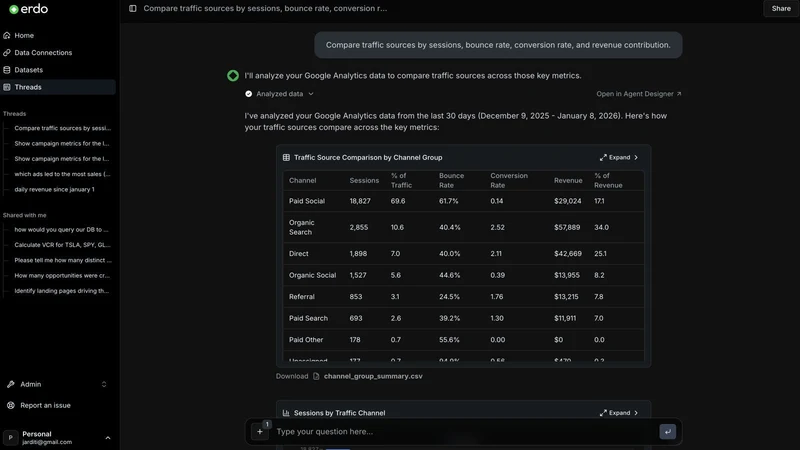The image size is (800, 450).
Task: Click the green agent avatar icon
Action: (233, 76)
